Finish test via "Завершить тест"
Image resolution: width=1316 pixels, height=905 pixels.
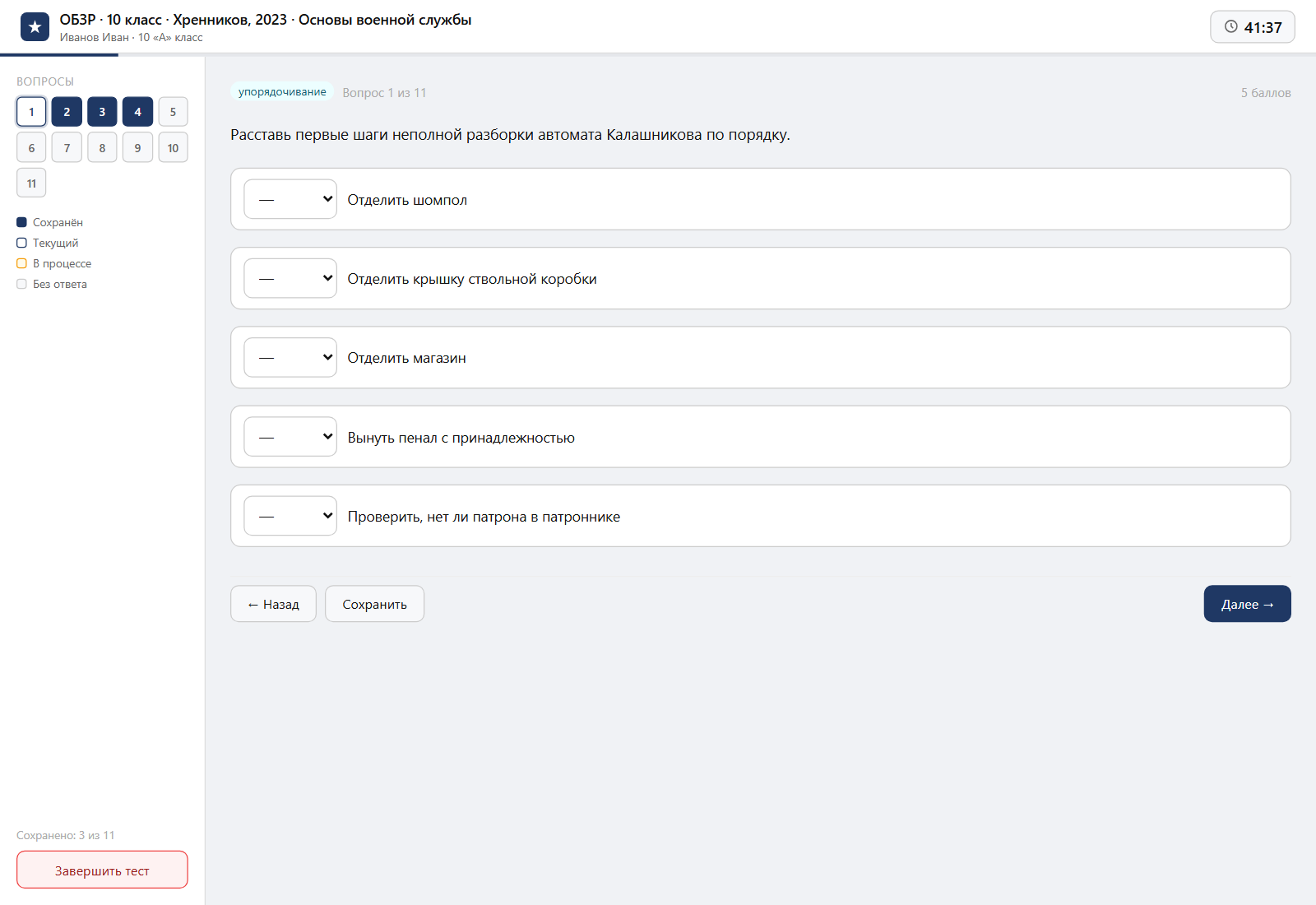(102, 870)
